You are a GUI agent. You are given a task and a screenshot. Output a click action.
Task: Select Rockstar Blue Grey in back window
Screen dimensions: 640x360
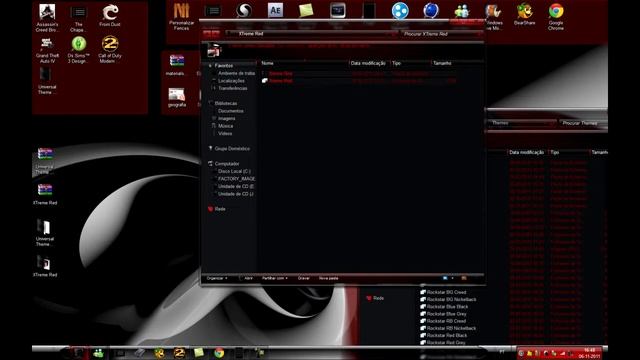pyautogui.click(x=447, y=314)
